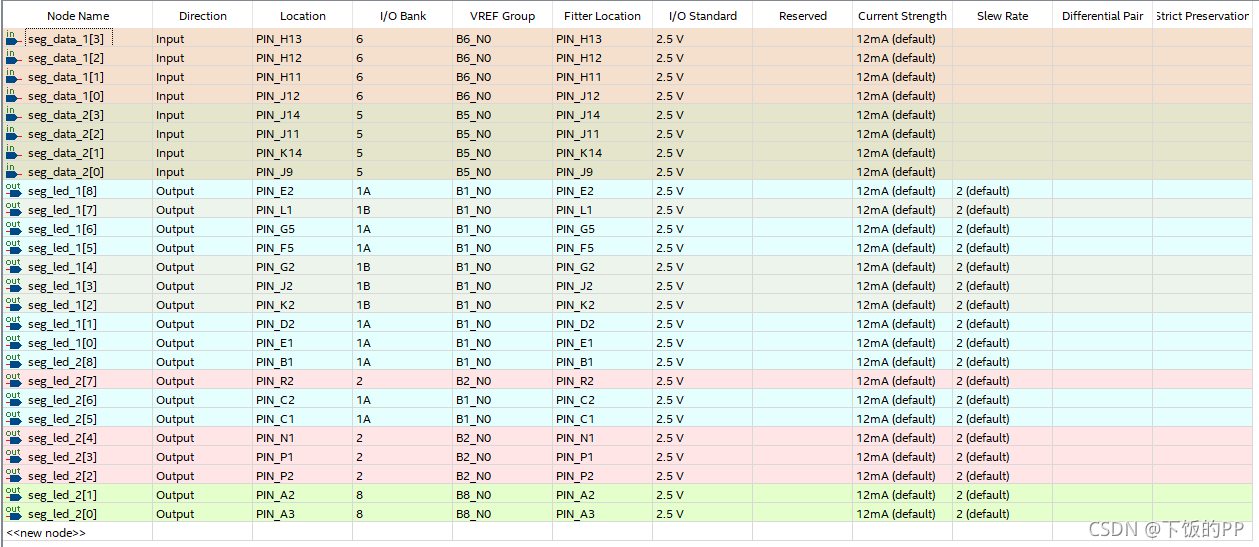Image resolution: width=1259 pixels, height=547 pixels.
Task: Click Current Strength cell of seg_data_2[3]
Action: [x=902, y=114]
